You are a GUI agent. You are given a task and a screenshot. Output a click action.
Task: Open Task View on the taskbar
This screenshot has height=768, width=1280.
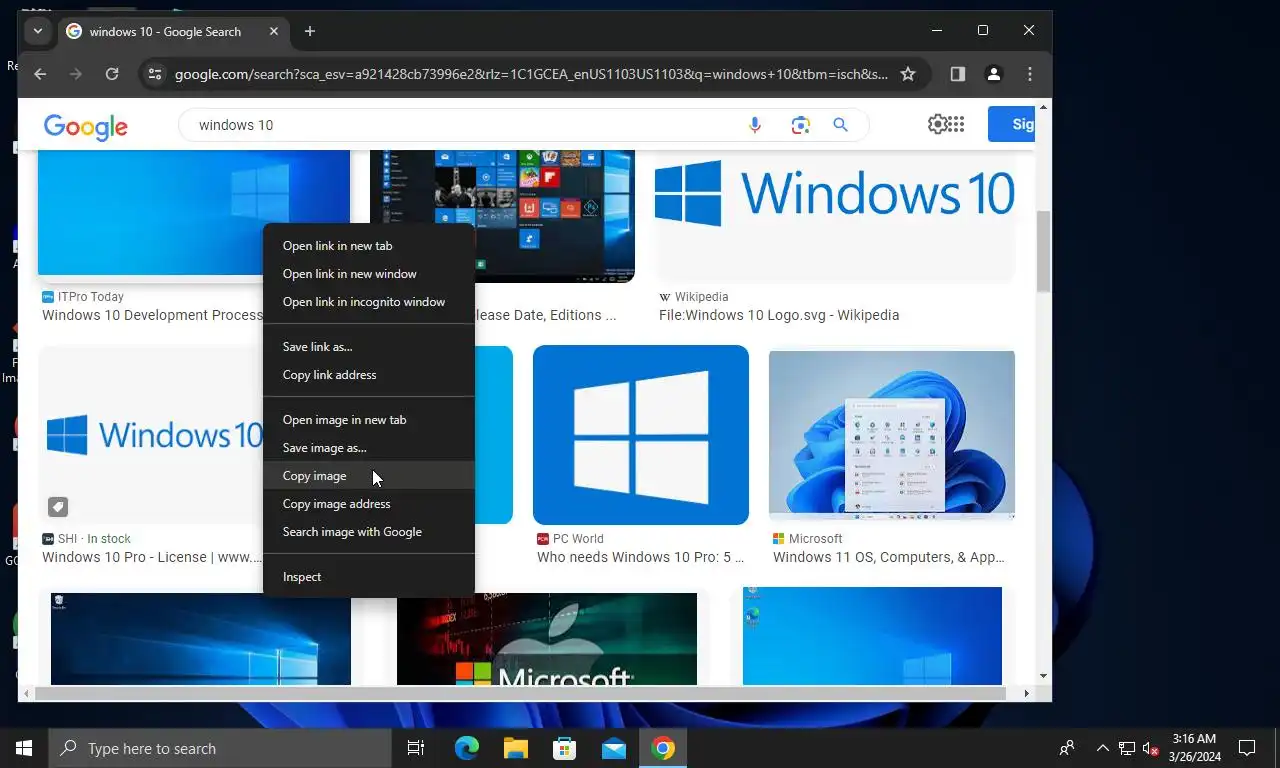pyautogui.click(x=416, y=748)
